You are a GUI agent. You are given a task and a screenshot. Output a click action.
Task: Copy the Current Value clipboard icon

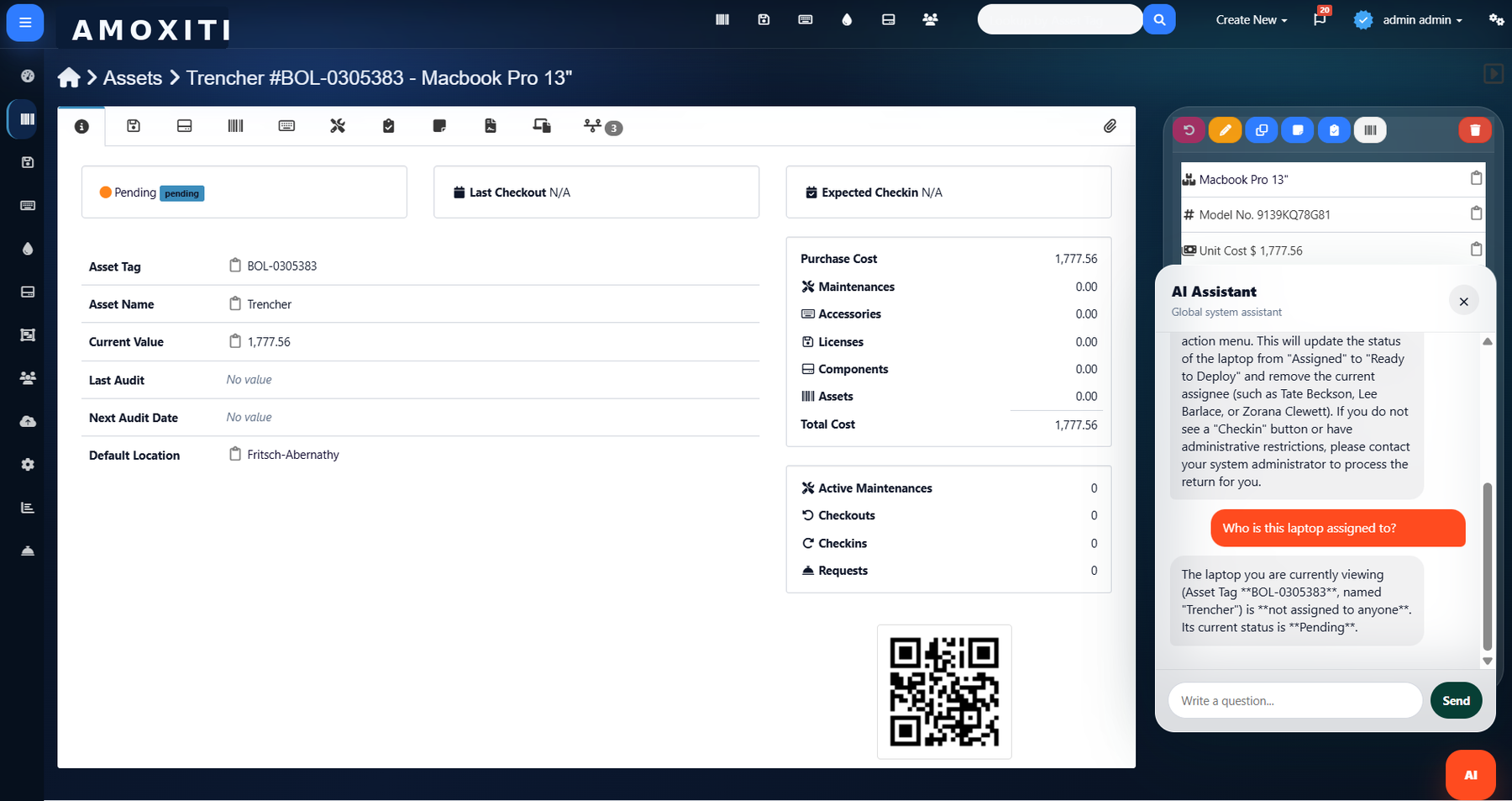point(235,341)
